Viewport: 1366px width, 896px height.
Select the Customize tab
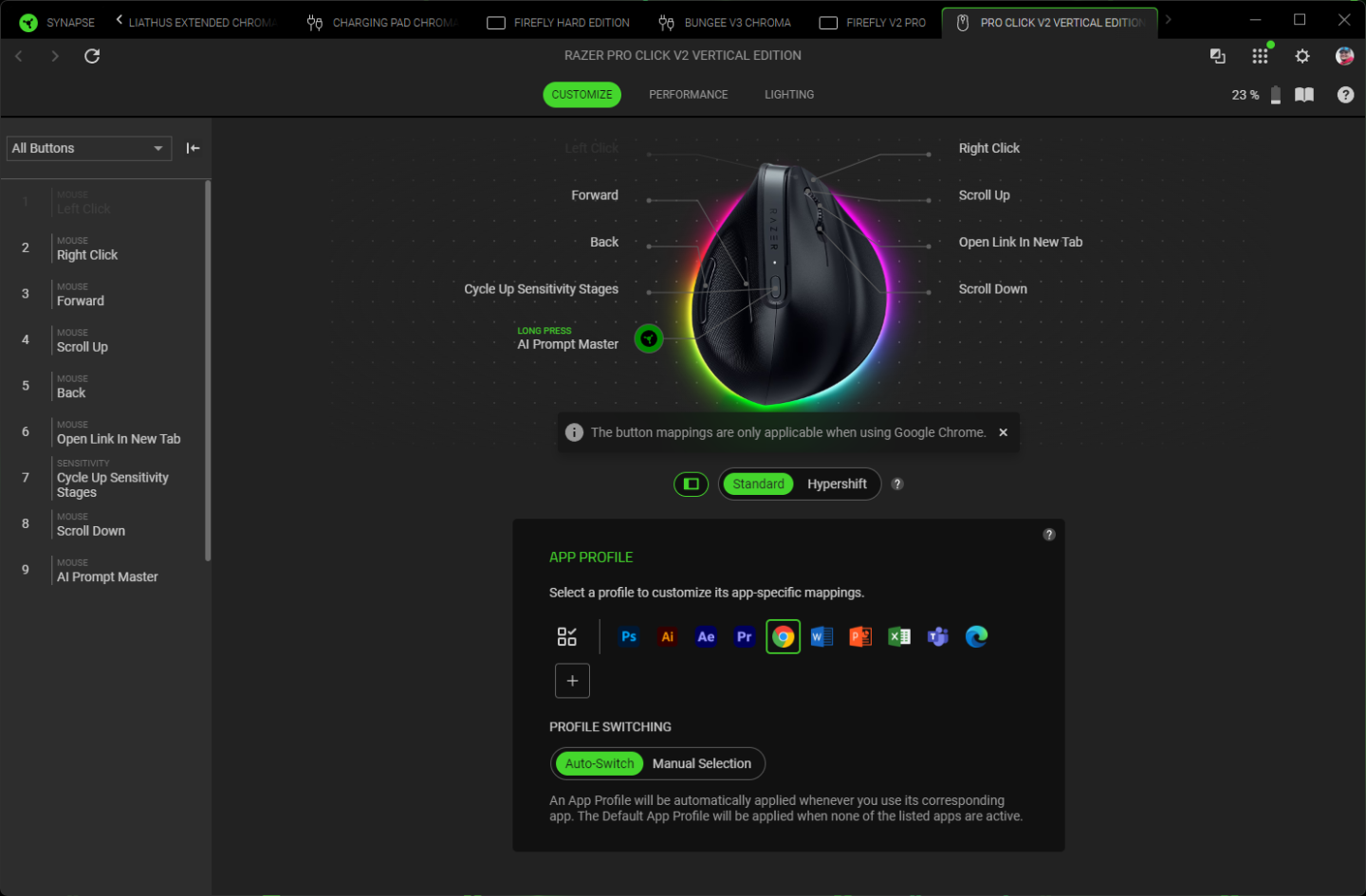(582, 95)
